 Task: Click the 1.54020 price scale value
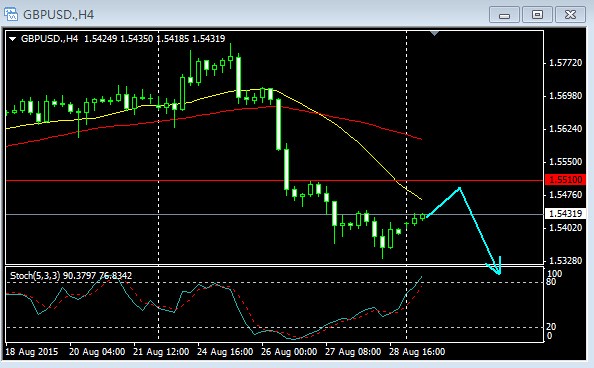[565, 228]
